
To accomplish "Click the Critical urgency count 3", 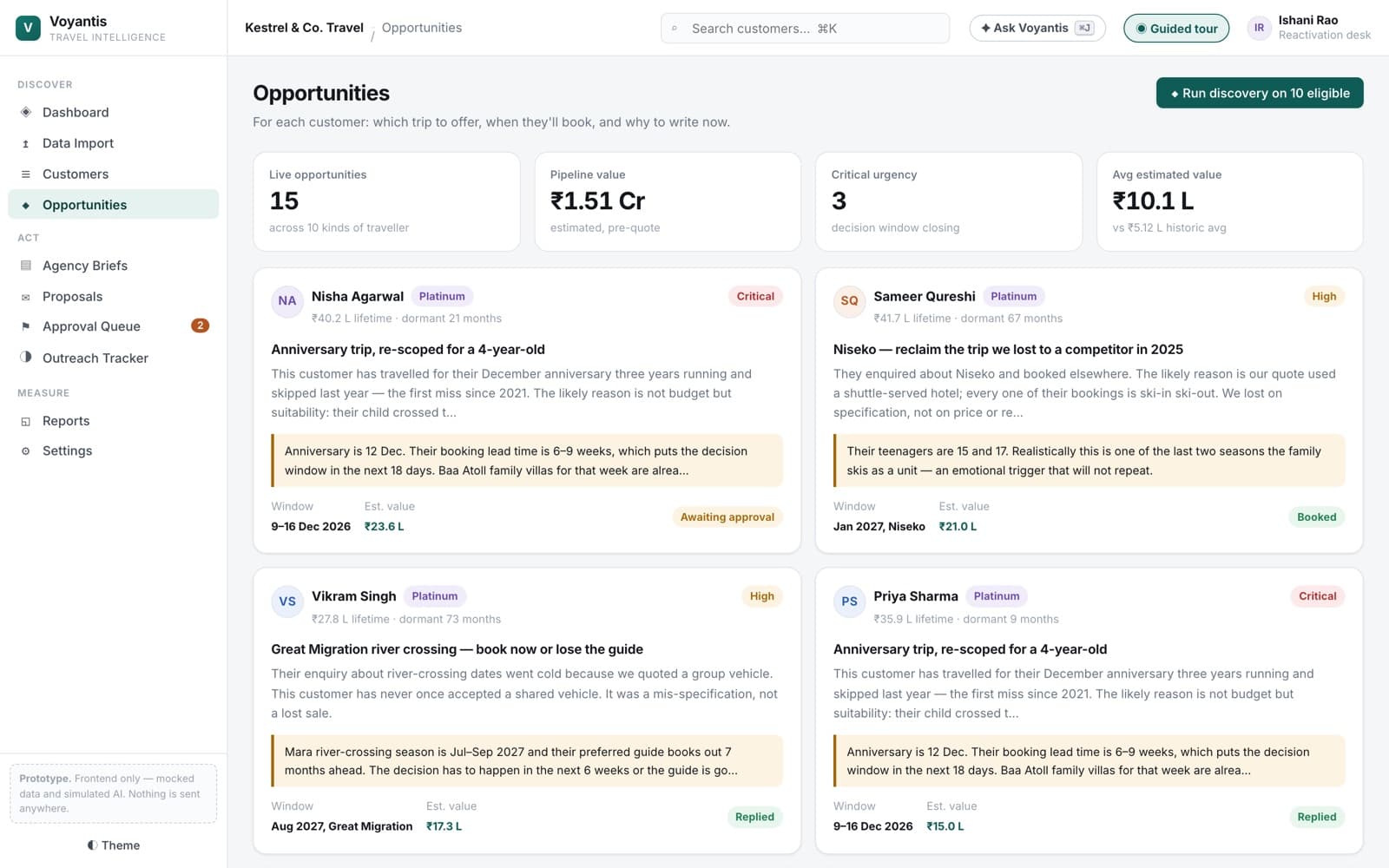I will click(x=839, y=201).
